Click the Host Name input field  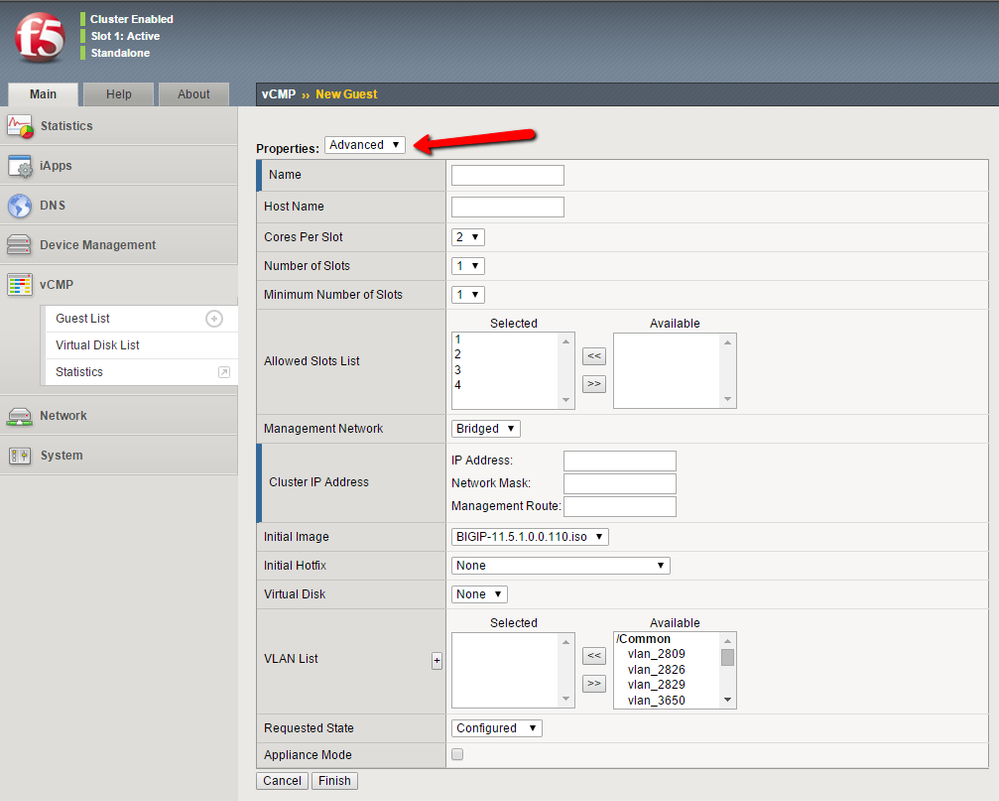[x=508, y=207]
